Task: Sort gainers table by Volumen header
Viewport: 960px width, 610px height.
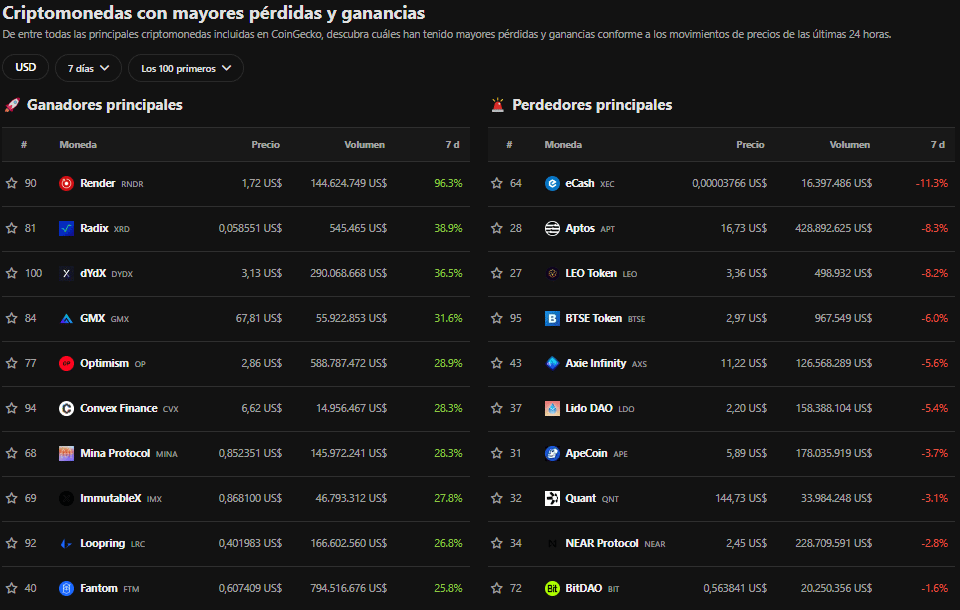Action: tap(364, 145)
